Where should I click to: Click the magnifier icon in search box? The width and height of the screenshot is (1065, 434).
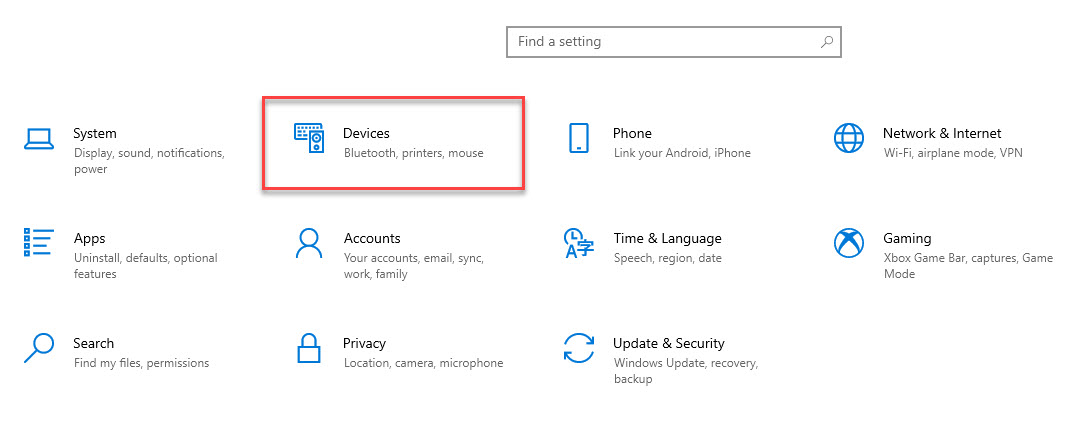(x=827, y=42)
